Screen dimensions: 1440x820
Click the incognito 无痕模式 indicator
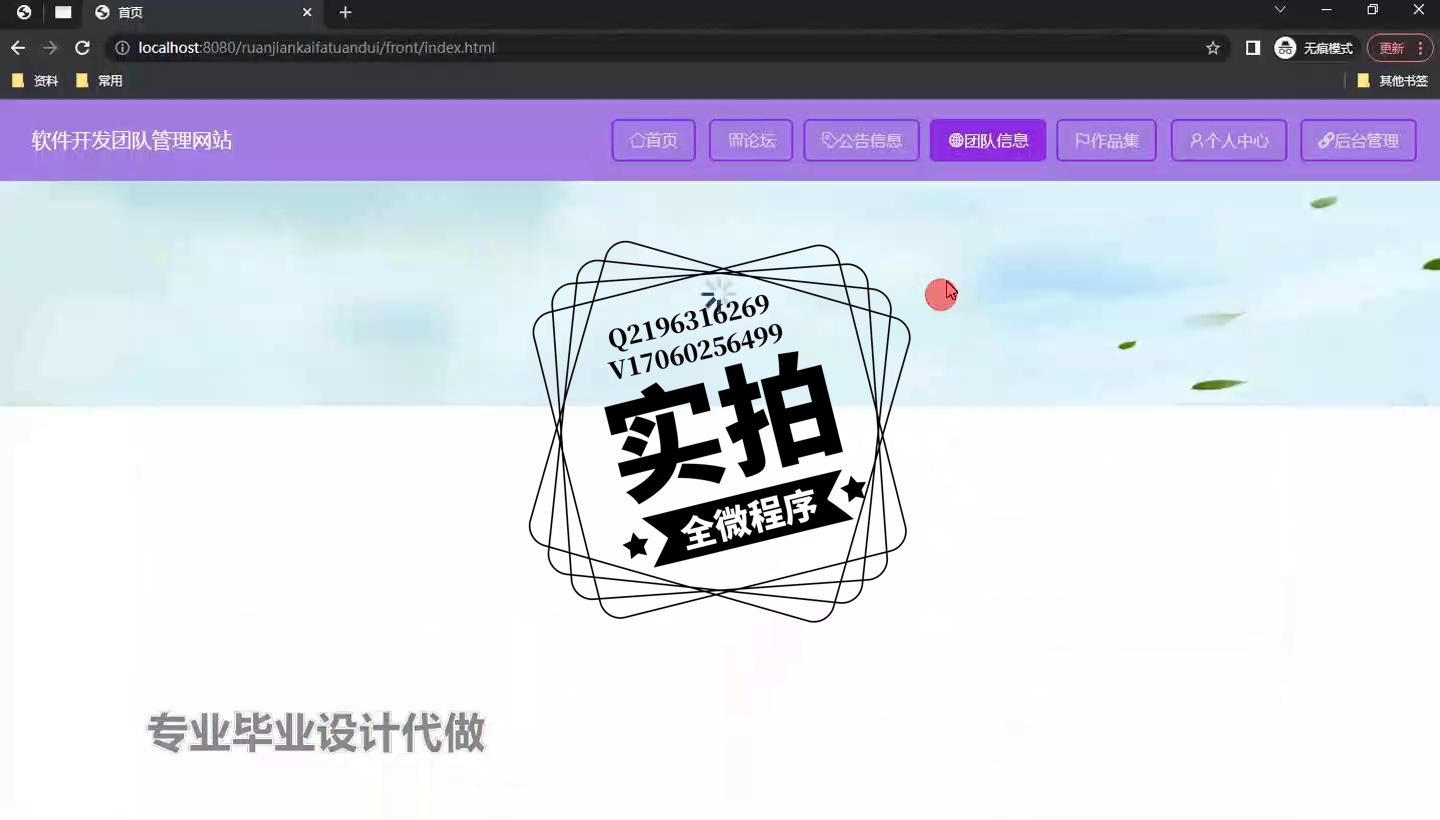click(1315, 48)
